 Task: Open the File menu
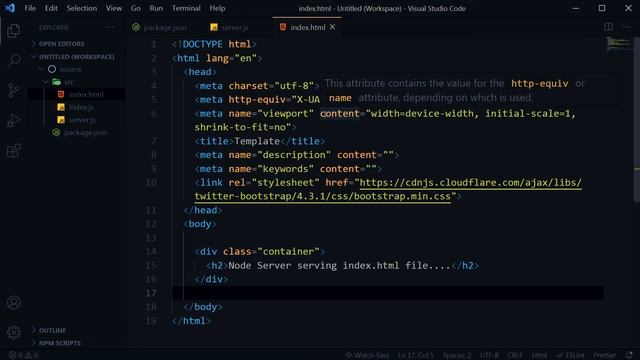[x=30, y=8]
